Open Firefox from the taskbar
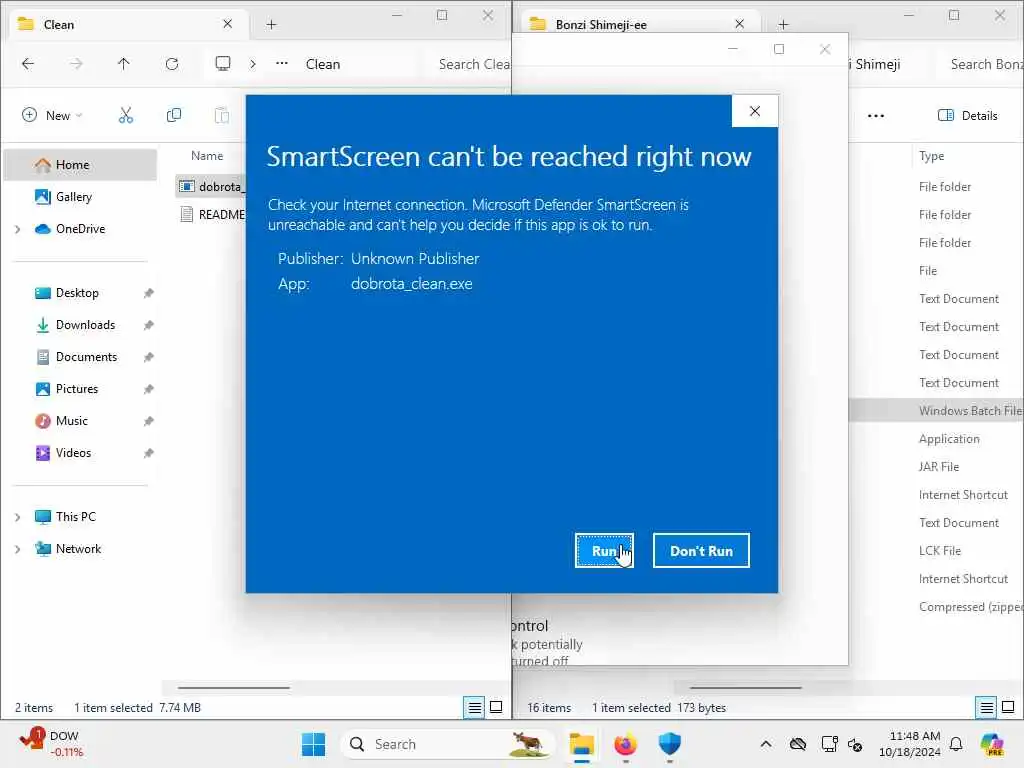1024x768 pixels. [626, 744]
